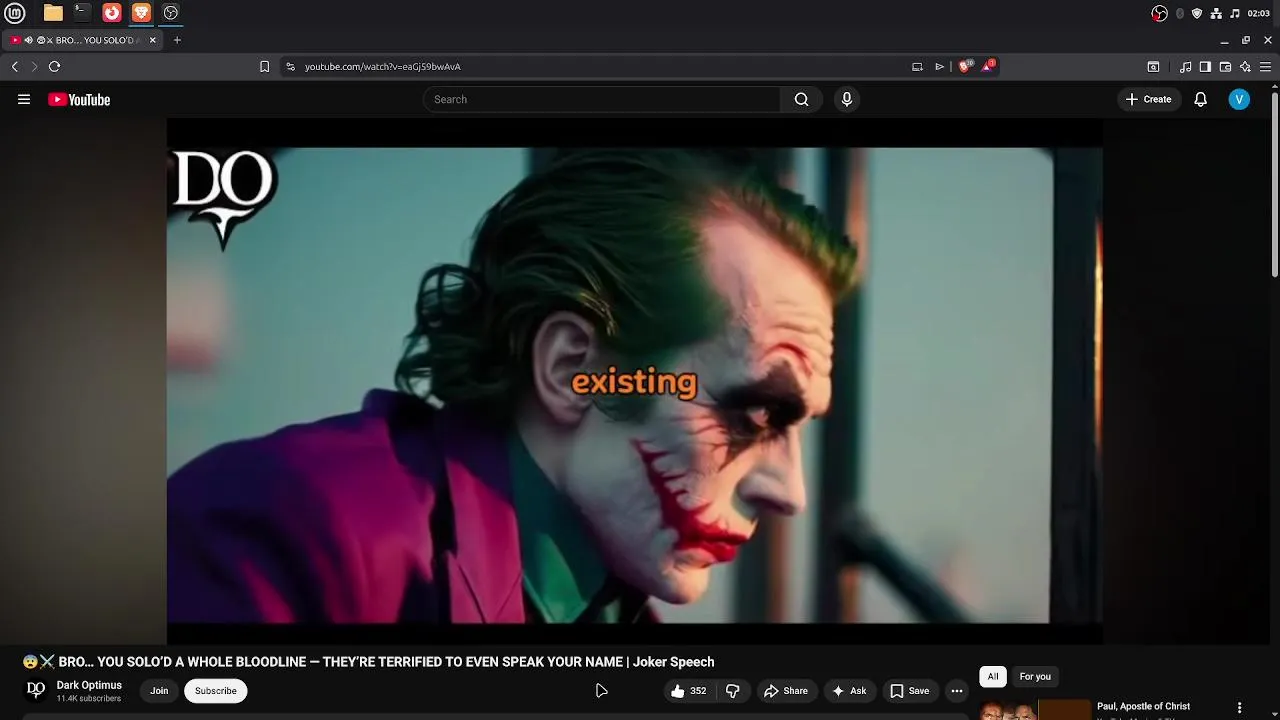Open the music note sound tray icon
The image size is (1280, 720).
(x=1235, y=13)
